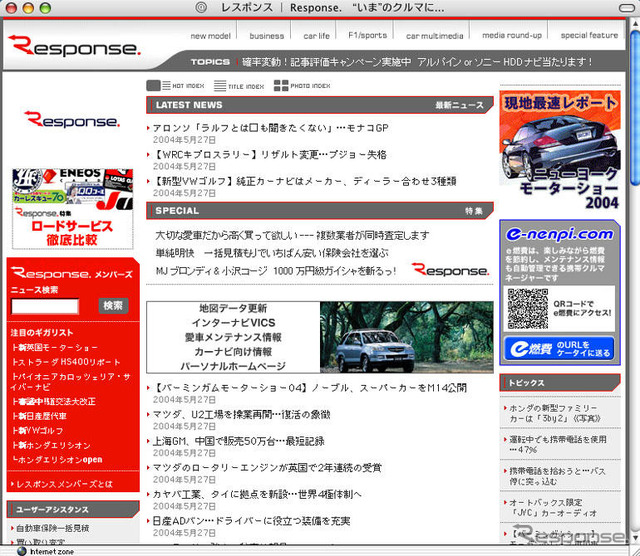Screen dimensions: 640x556
Task: Open the car life tab
Action: [x=316, y=36]
